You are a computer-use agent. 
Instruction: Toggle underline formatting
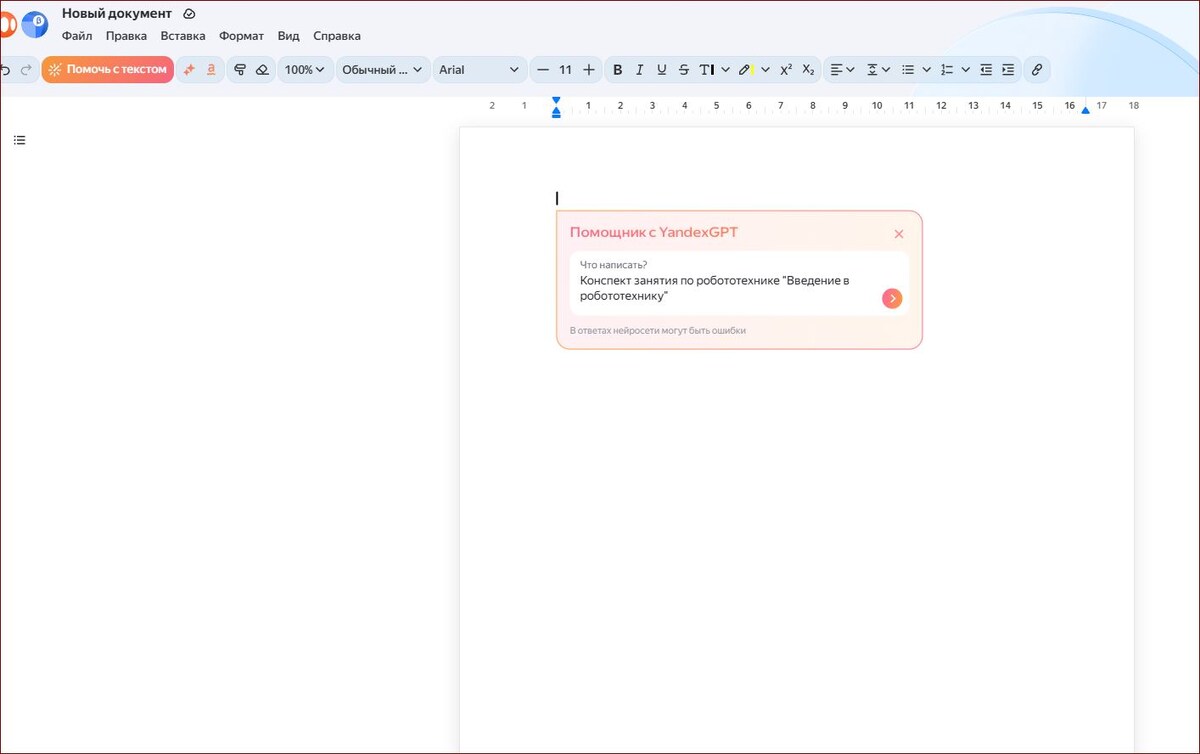point(662,70)
